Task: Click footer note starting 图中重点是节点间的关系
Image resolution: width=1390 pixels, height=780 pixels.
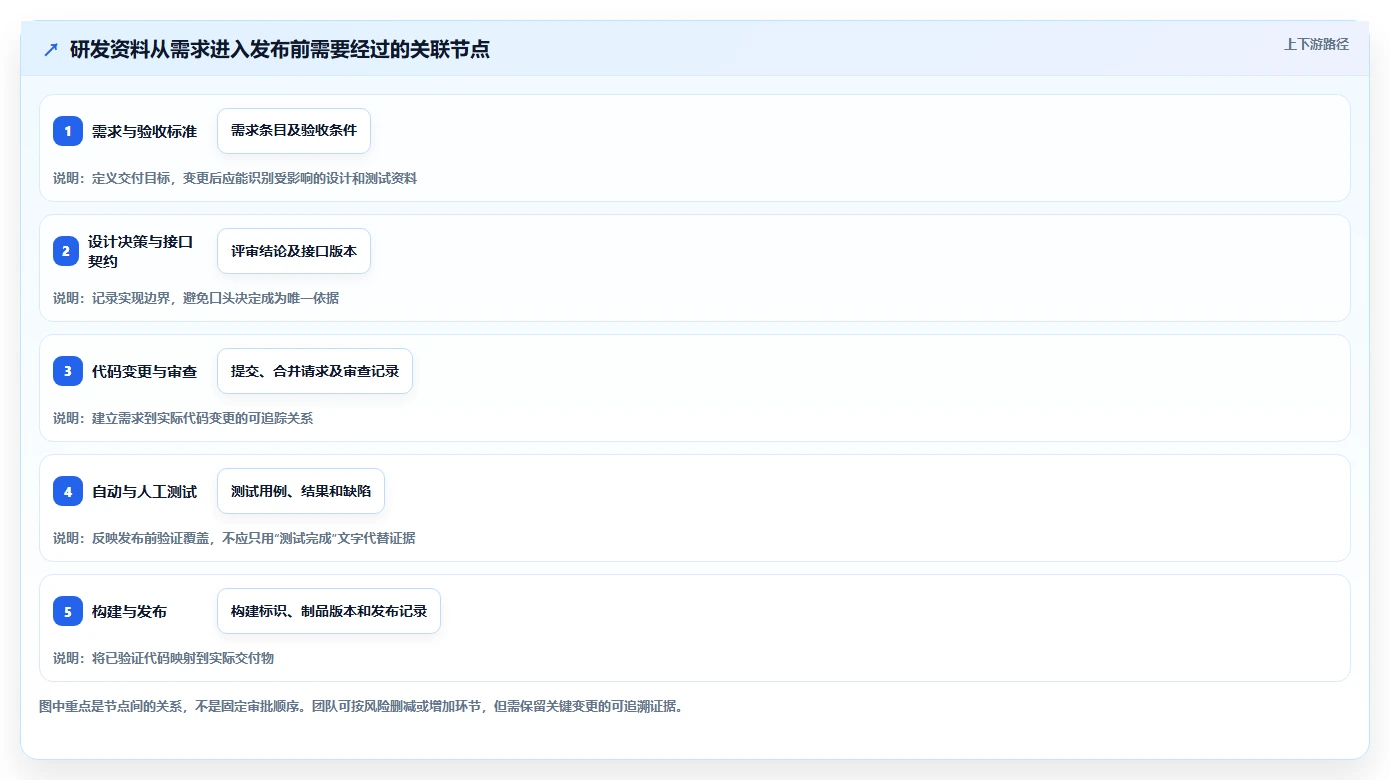Action: (361, 706)
